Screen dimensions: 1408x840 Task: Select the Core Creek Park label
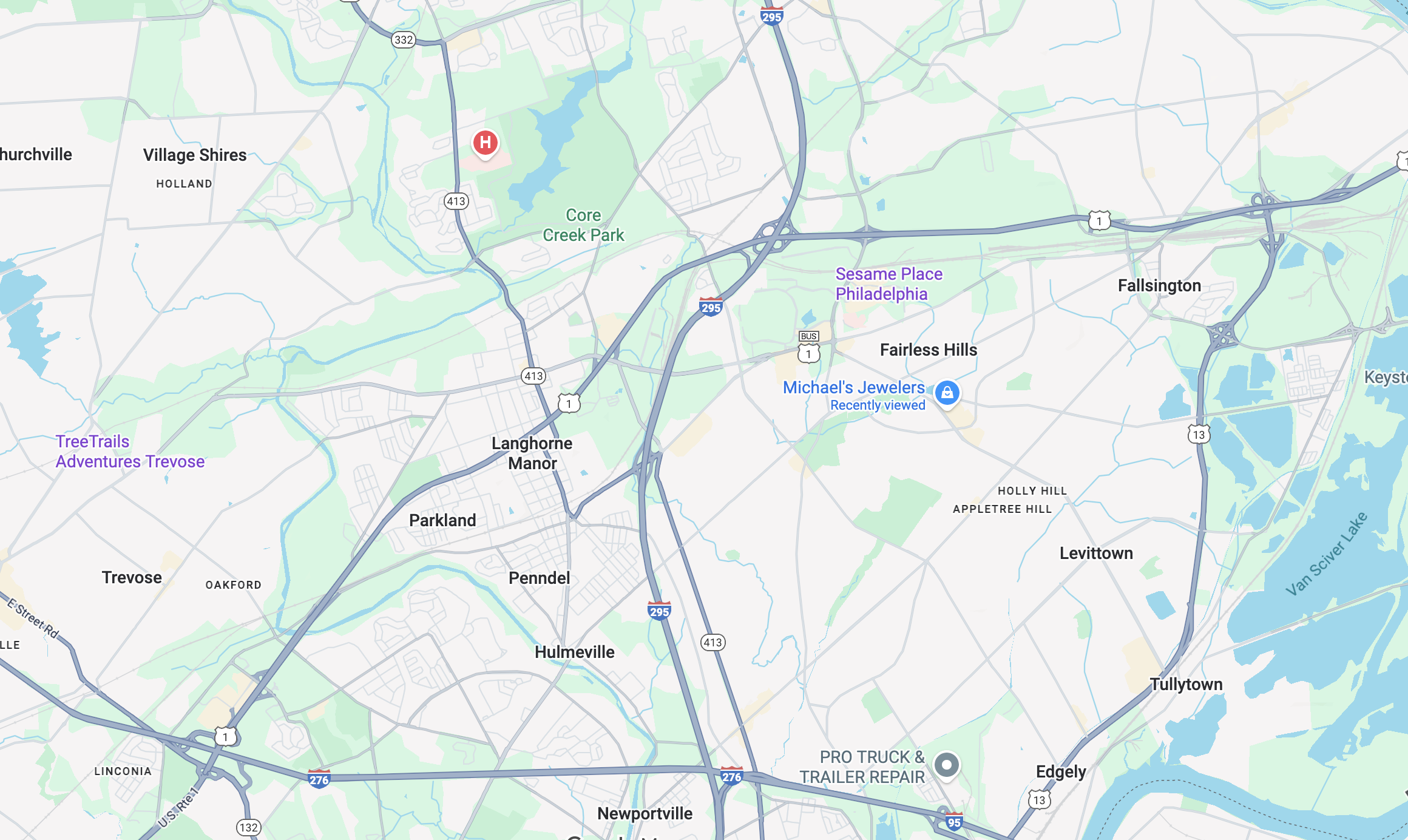(583, 225)
